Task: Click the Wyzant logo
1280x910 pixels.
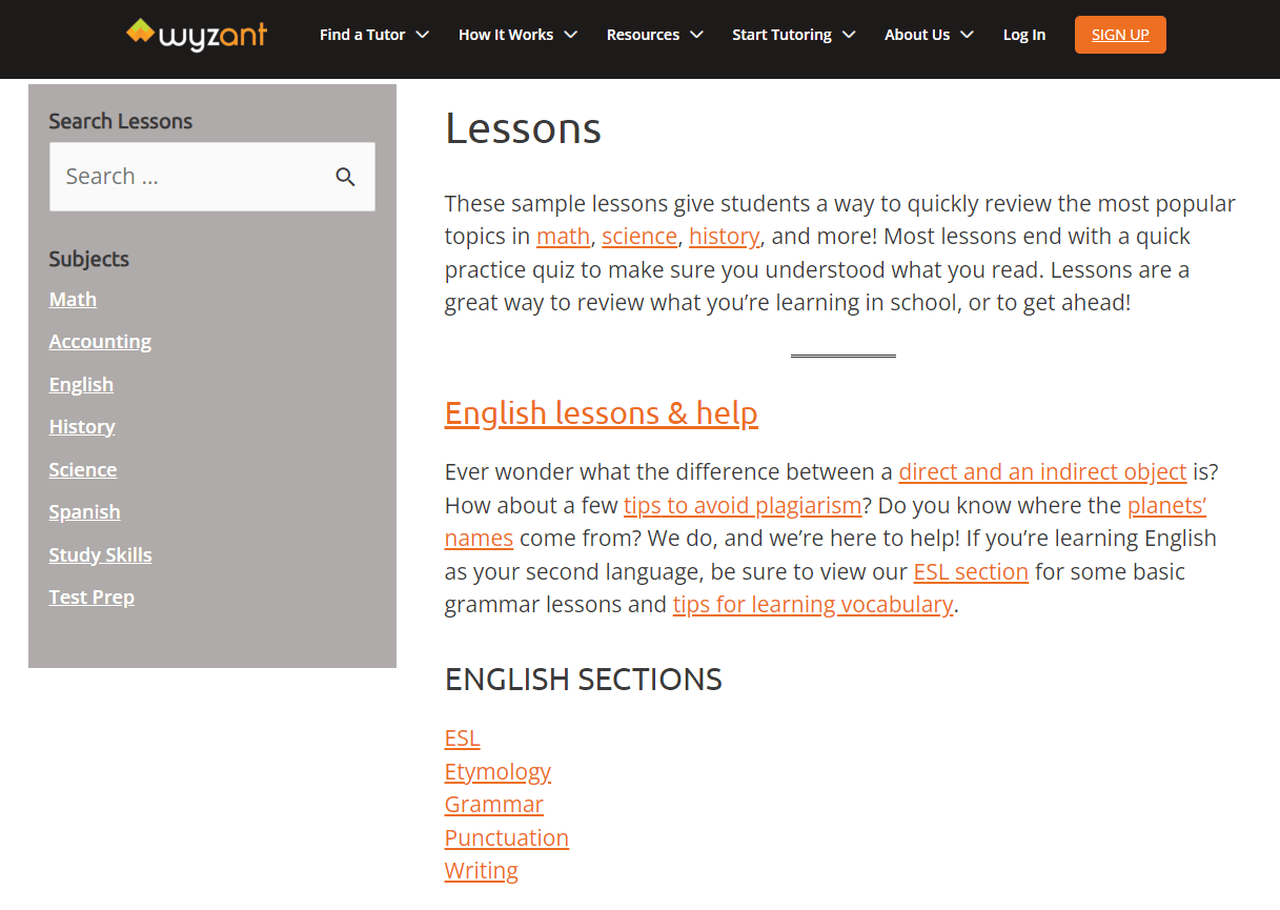Action: (x=196, y=33)
